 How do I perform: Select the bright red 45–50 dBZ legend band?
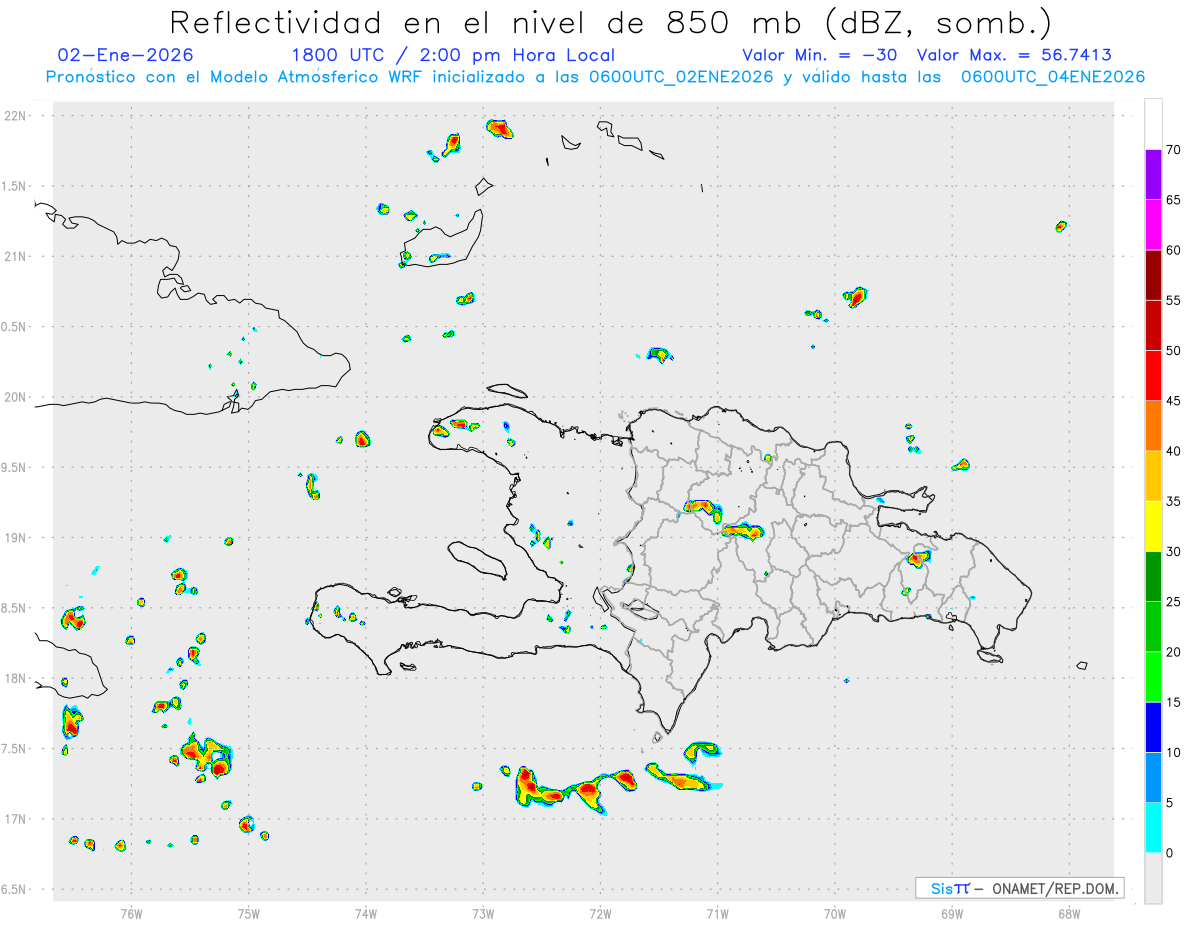(1153, 375)
